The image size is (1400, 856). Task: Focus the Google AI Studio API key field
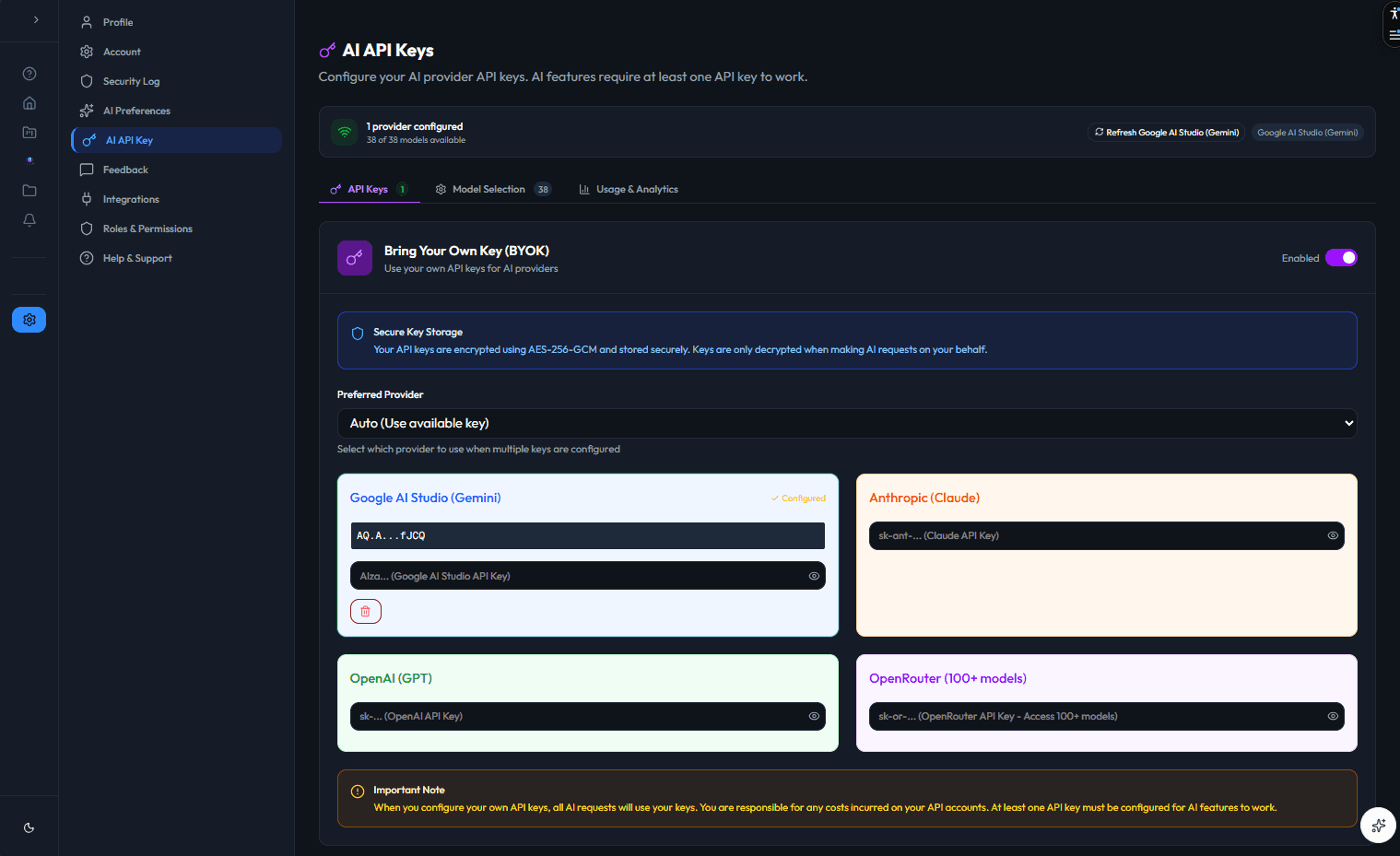(588, 576)
